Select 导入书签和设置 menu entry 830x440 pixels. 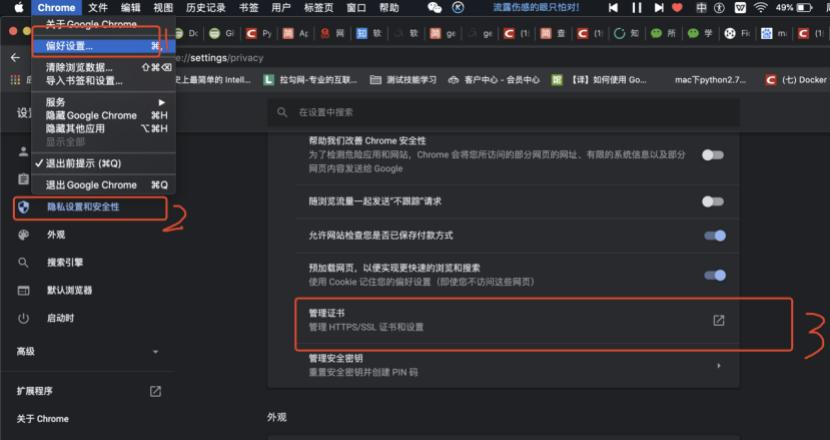[104, 80]
